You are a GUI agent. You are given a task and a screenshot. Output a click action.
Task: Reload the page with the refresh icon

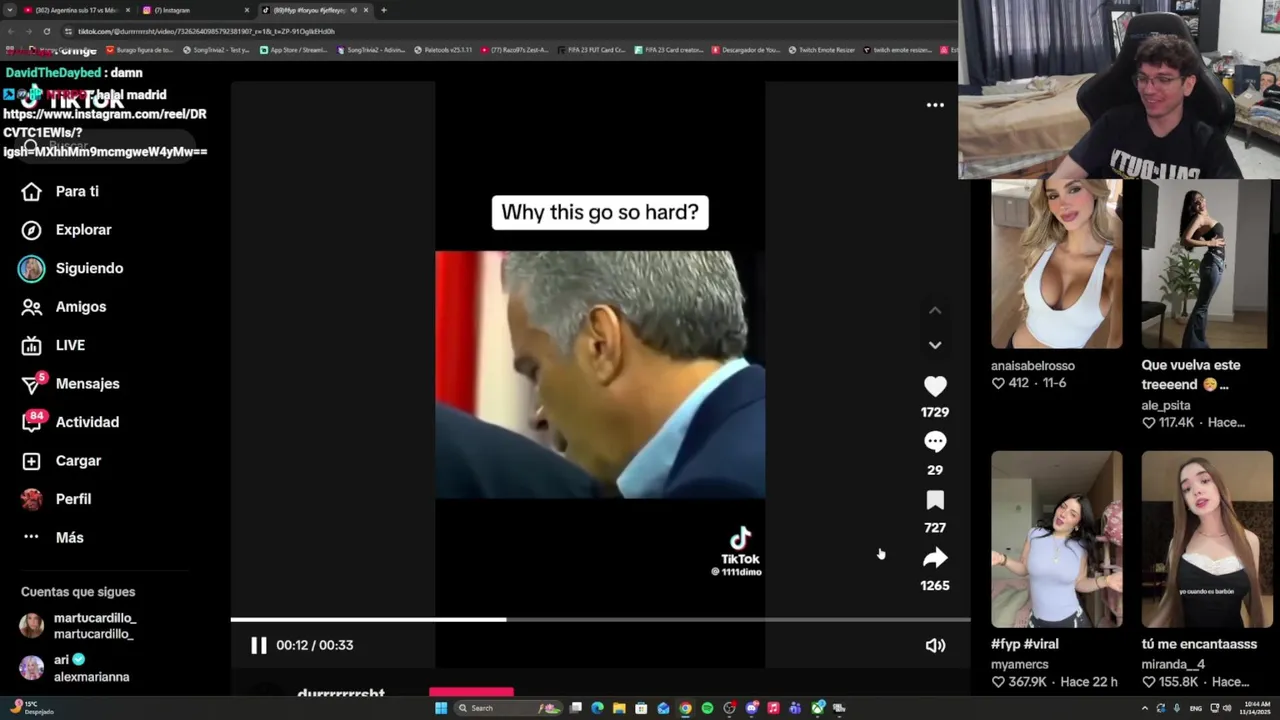click(46, 31)
